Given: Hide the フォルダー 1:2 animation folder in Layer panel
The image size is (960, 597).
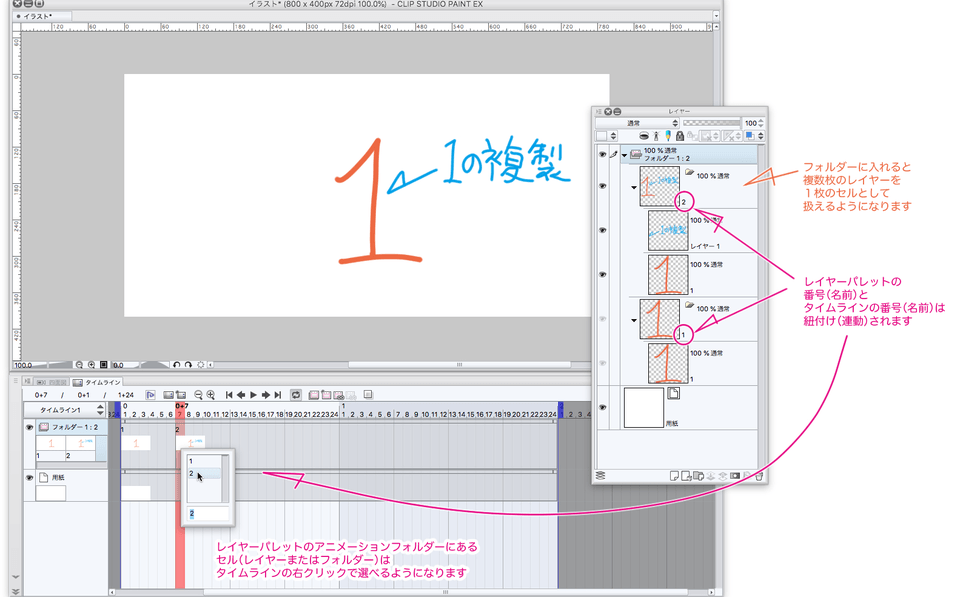Looking at the screenshot, I should point(602,155).
